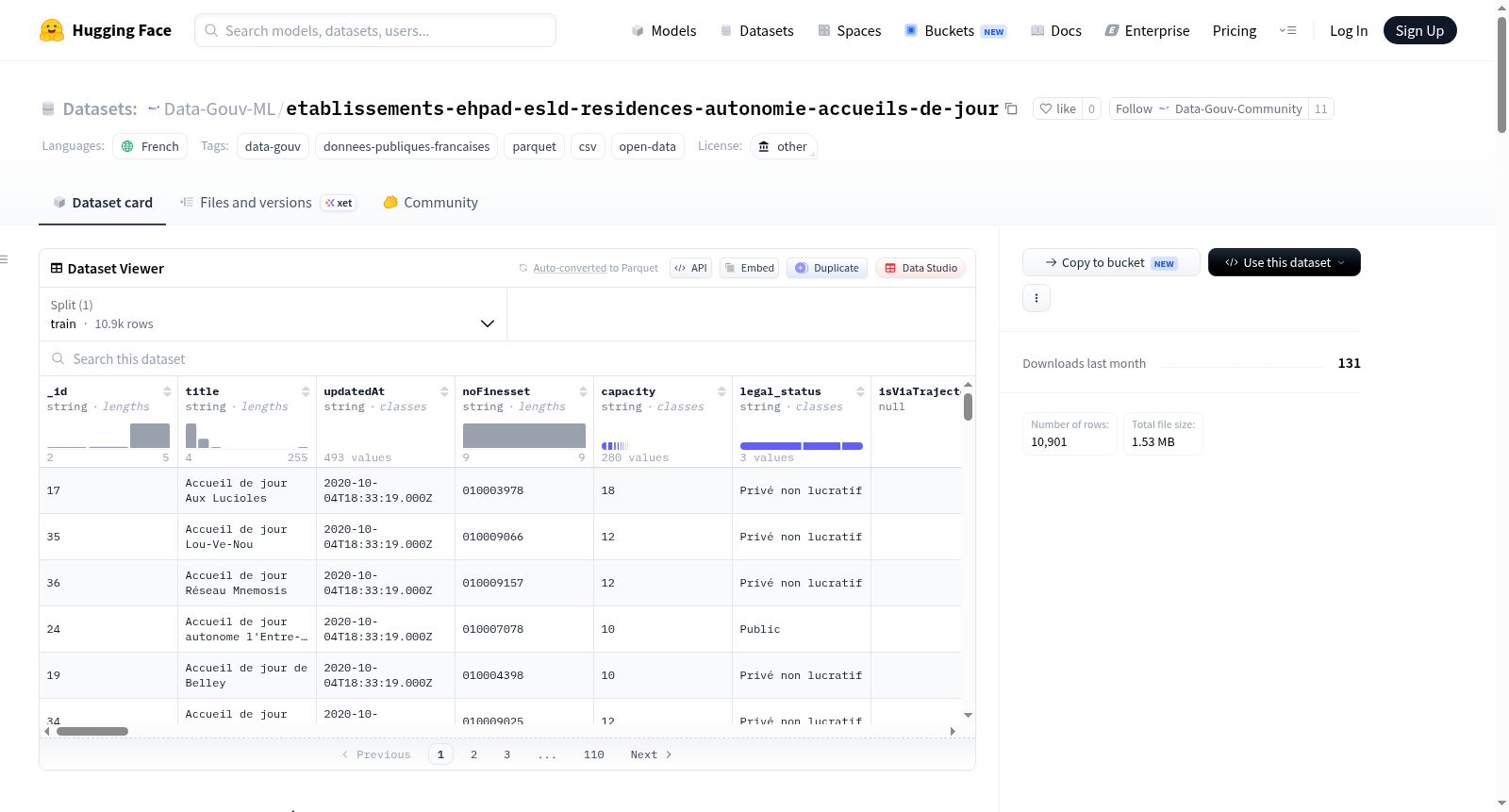Sort the capacity column
Image resolution: width=1509 pixels, height=812 pixels.
point(721,391)
